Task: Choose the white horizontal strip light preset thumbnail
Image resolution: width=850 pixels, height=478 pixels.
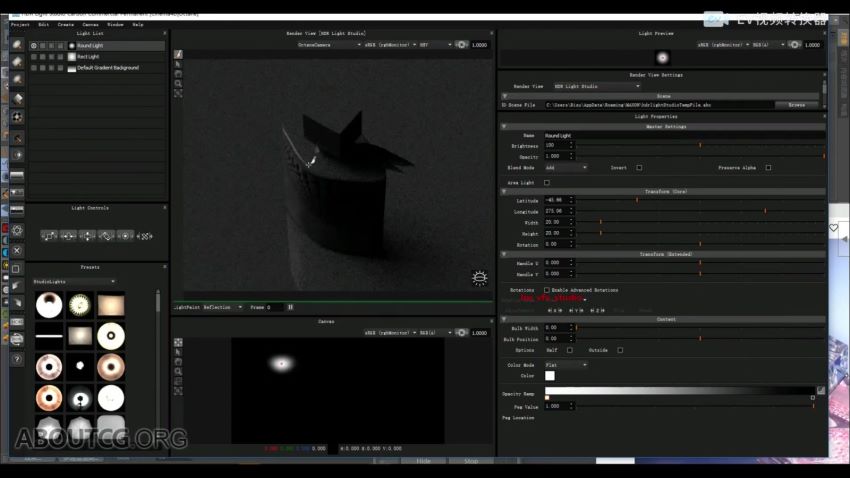Action: 49,336
